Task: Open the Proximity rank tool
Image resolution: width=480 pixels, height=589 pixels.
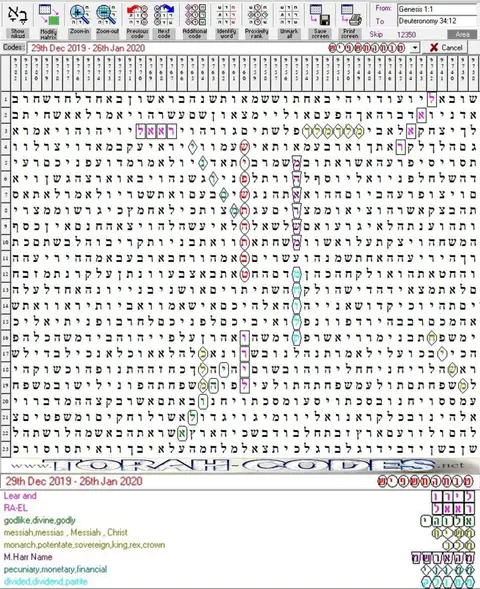Action: tap(257, 20)
